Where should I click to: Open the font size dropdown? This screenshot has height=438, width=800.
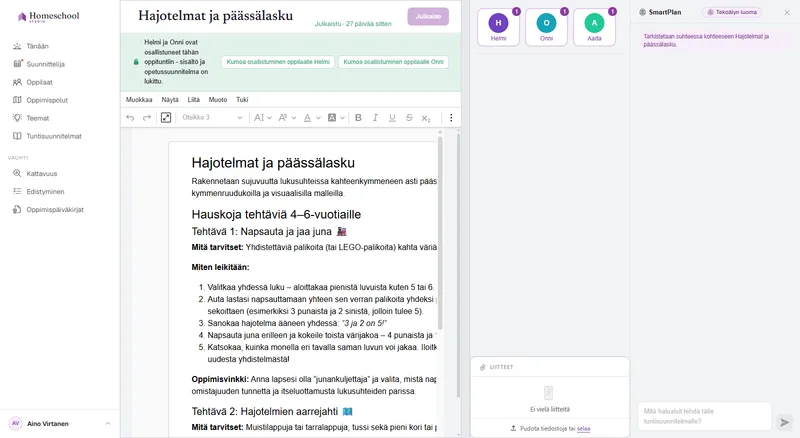[262, 118]
